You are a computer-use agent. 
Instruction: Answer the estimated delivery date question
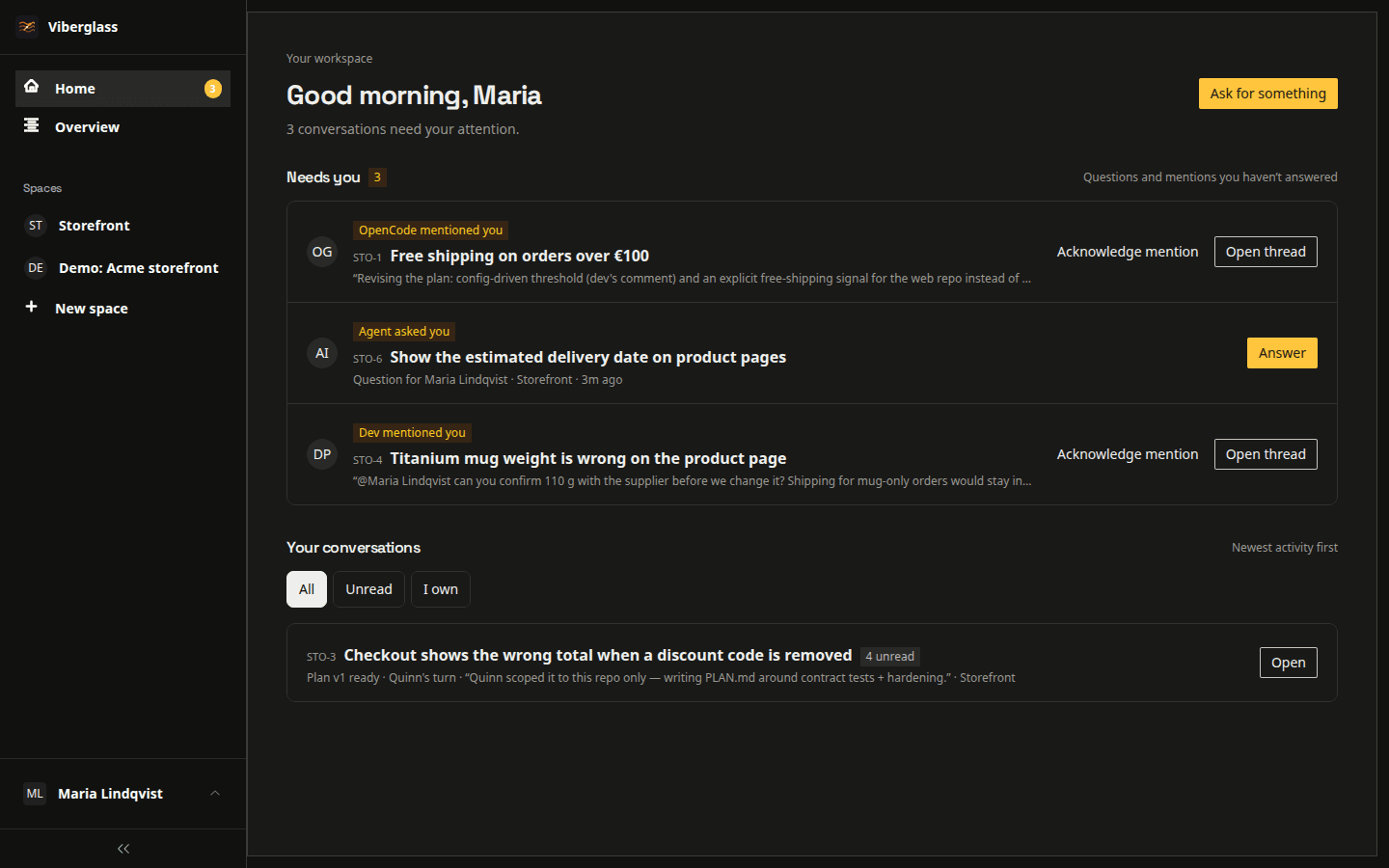[1282, 353]
